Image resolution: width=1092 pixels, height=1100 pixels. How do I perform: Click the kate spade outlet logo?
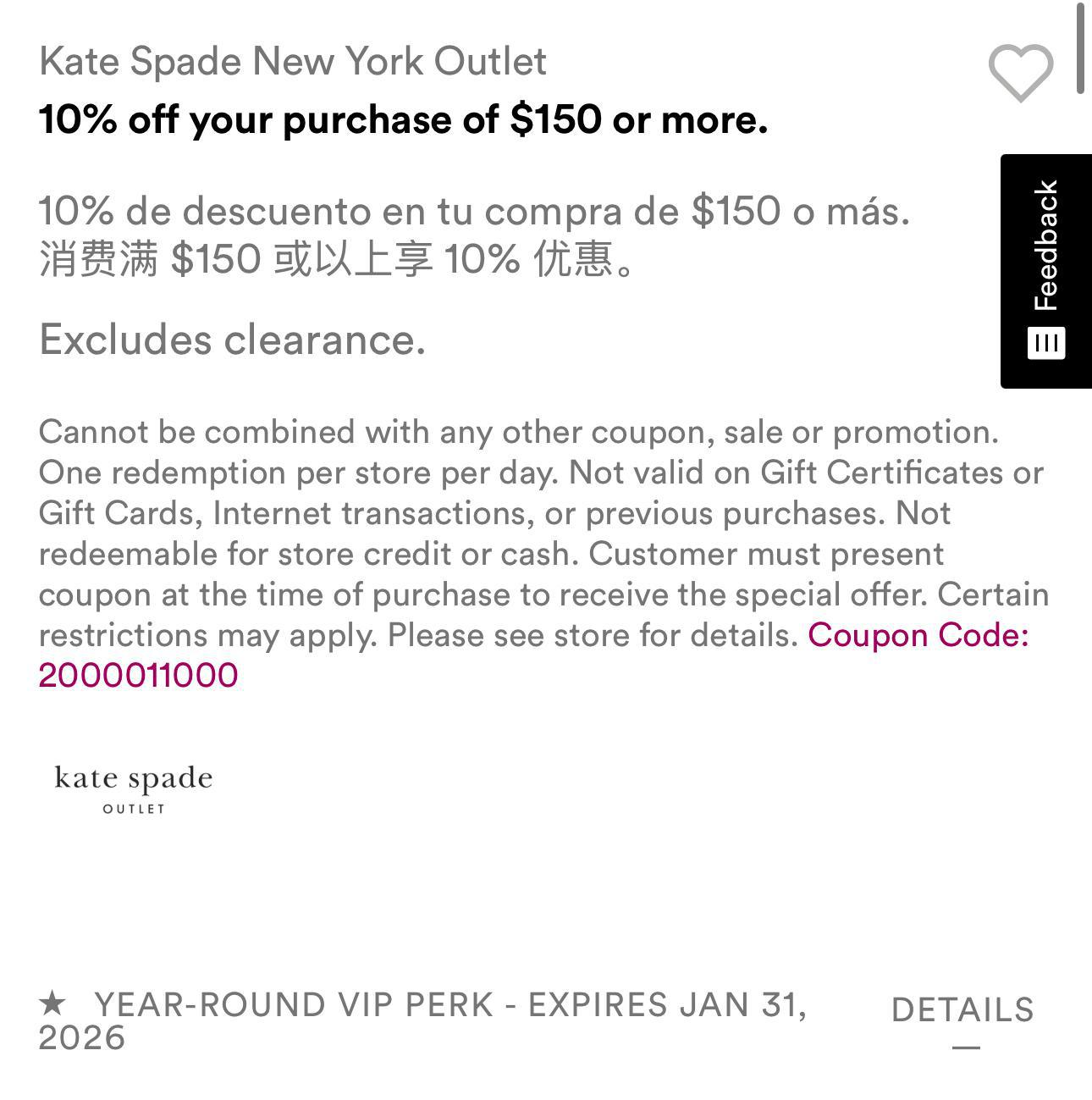click(133, 788)
